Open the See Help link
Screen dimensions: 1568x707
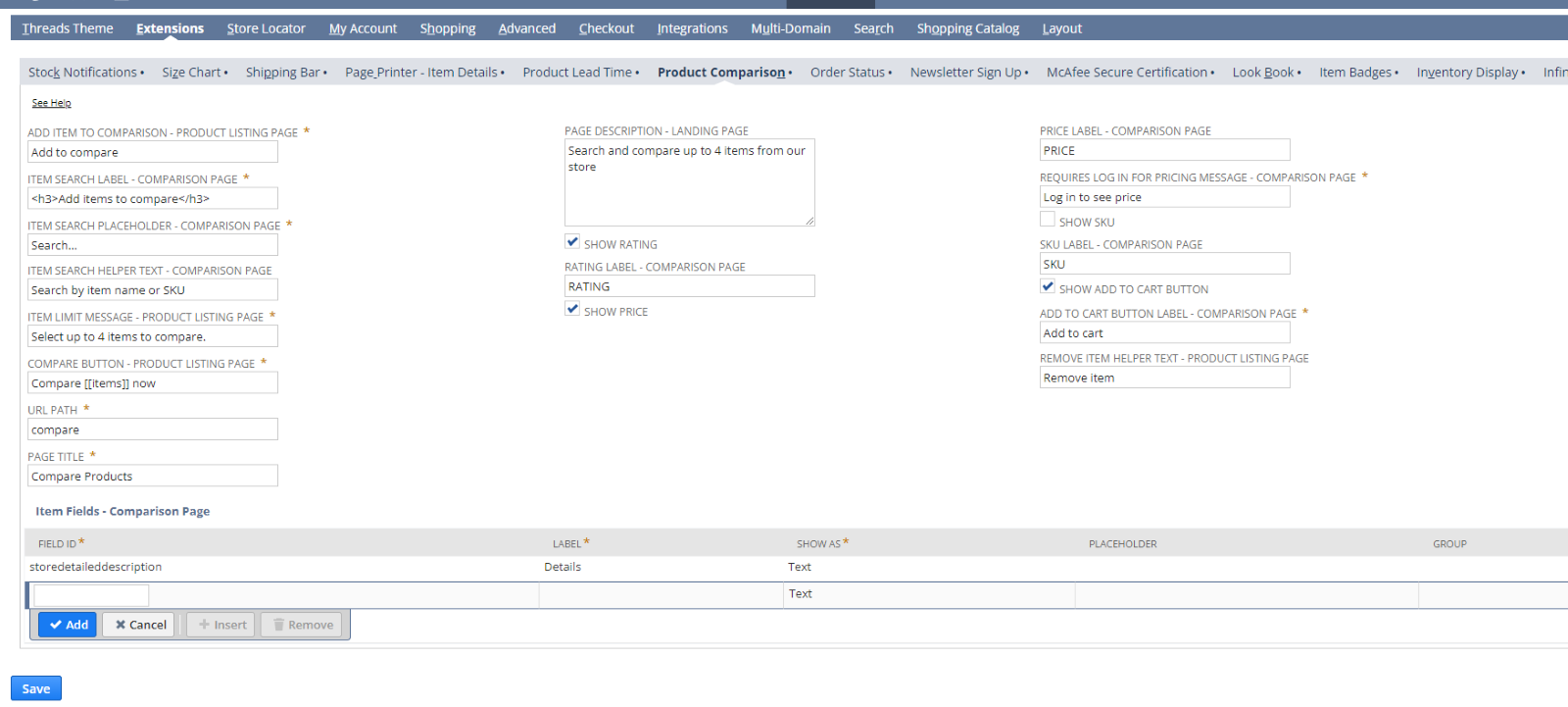(51, 103)
